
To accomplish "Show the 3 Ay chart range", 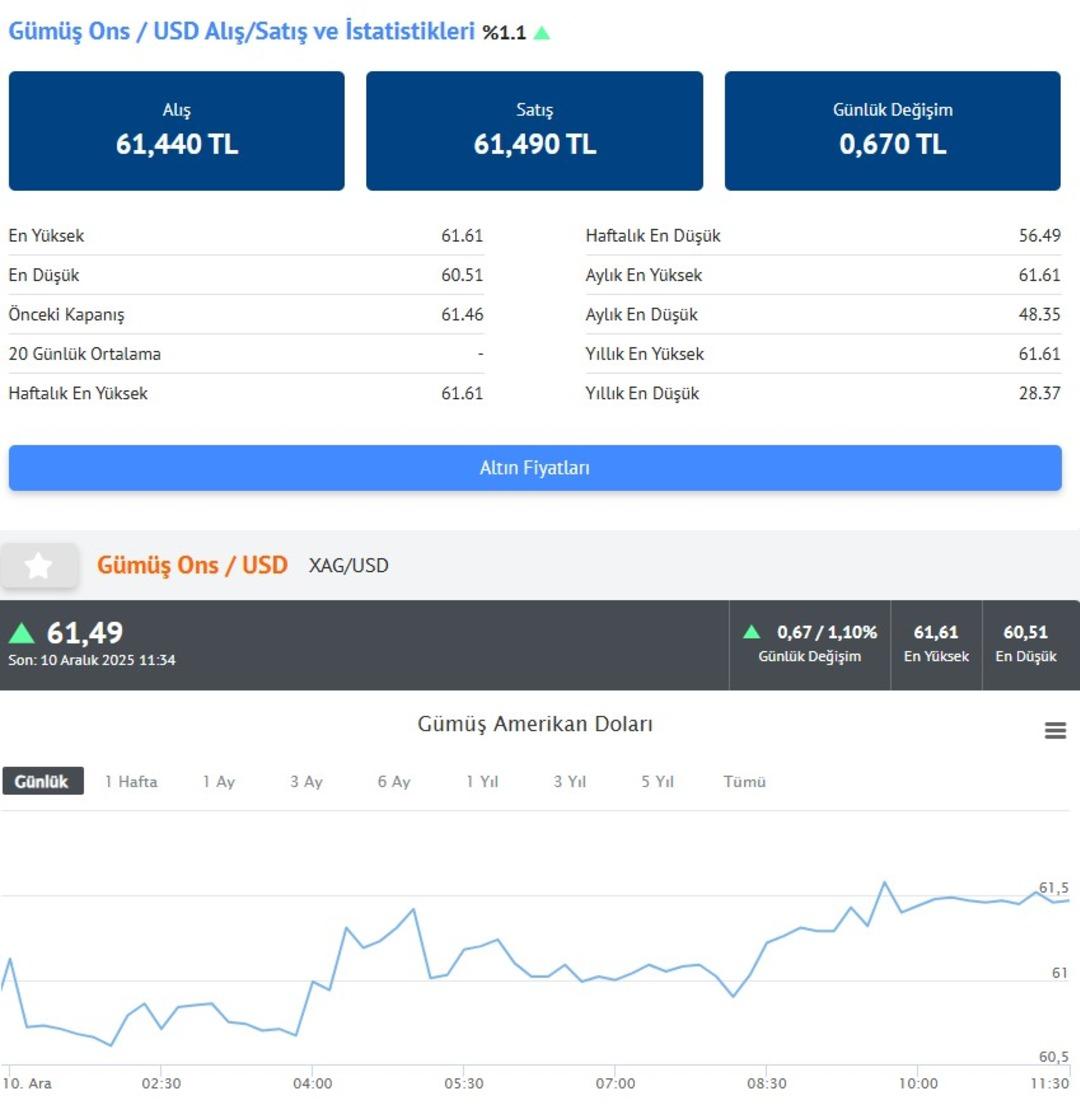I will click(306, 782).
